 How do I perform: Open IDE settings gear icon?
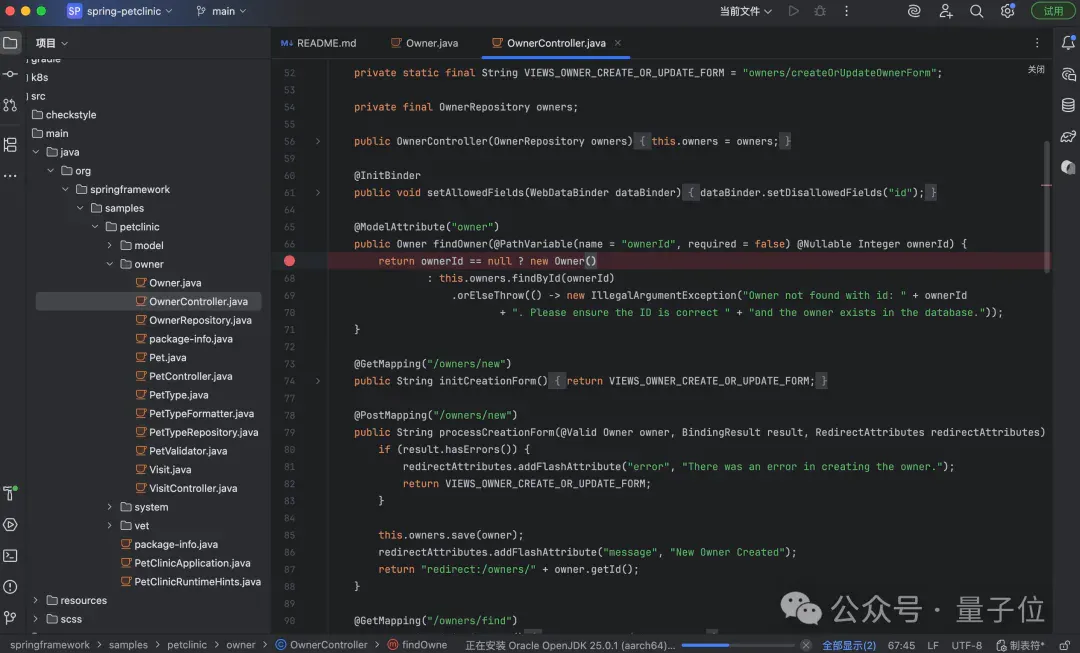1008,11
